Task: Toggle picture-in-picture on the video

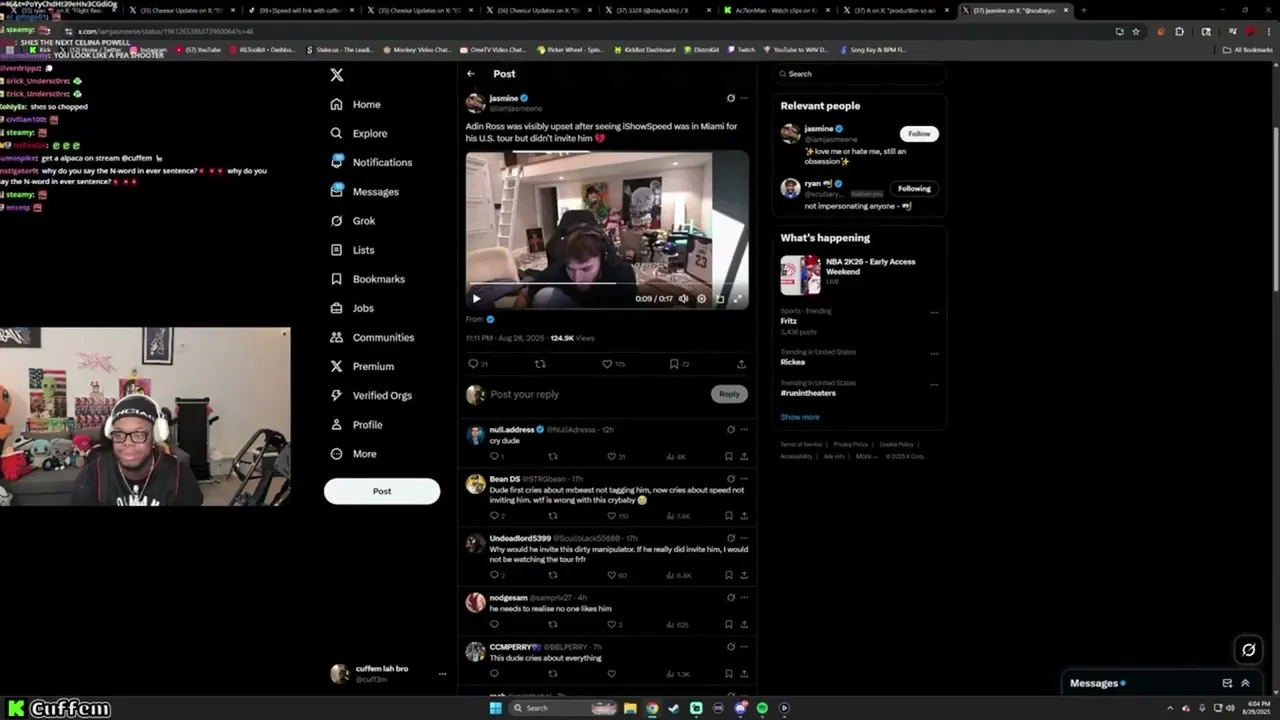Action: click(720, 298)
